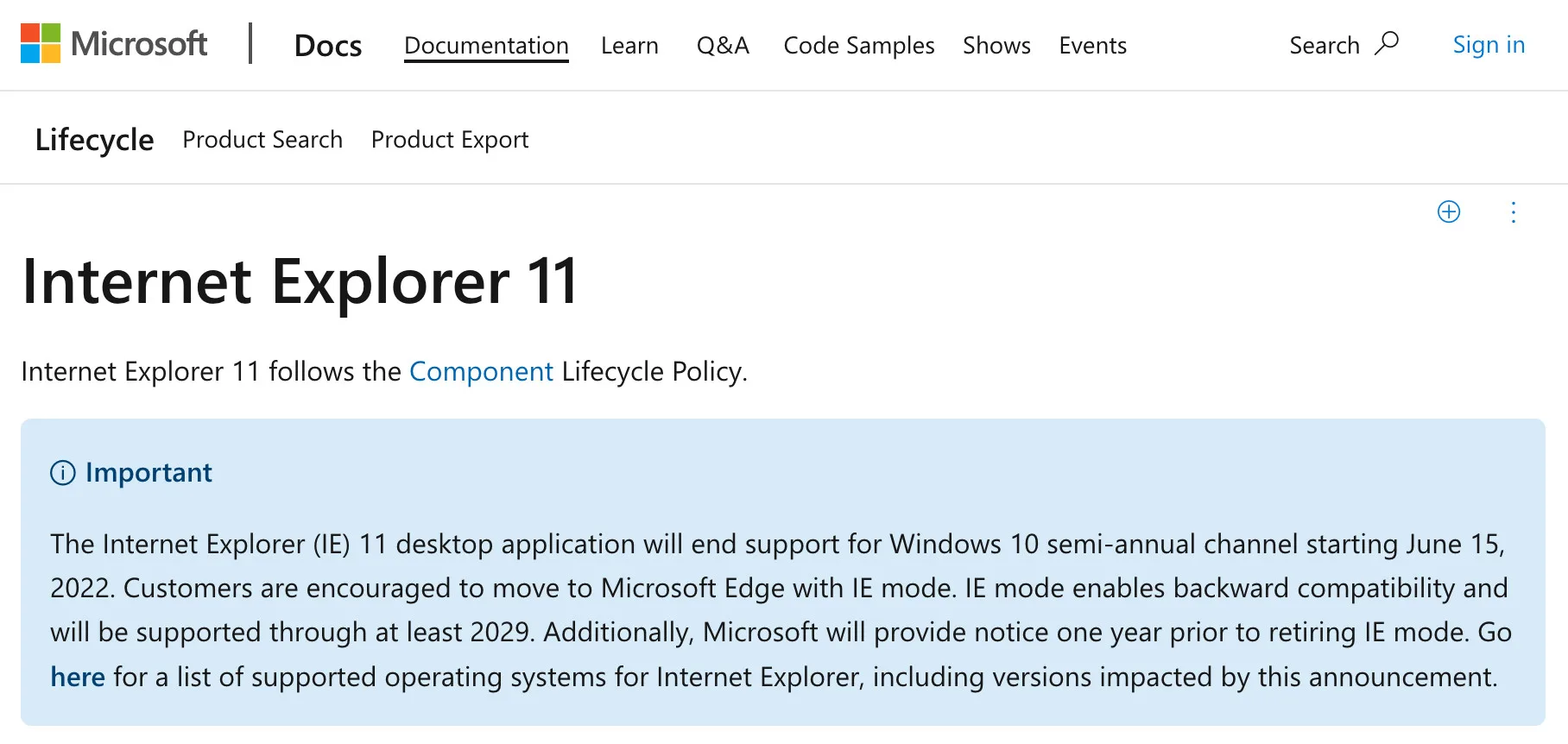Click the Sign in link
Screen dimensions: 1568x744
pyautogui.click(x=1489, y=45)
